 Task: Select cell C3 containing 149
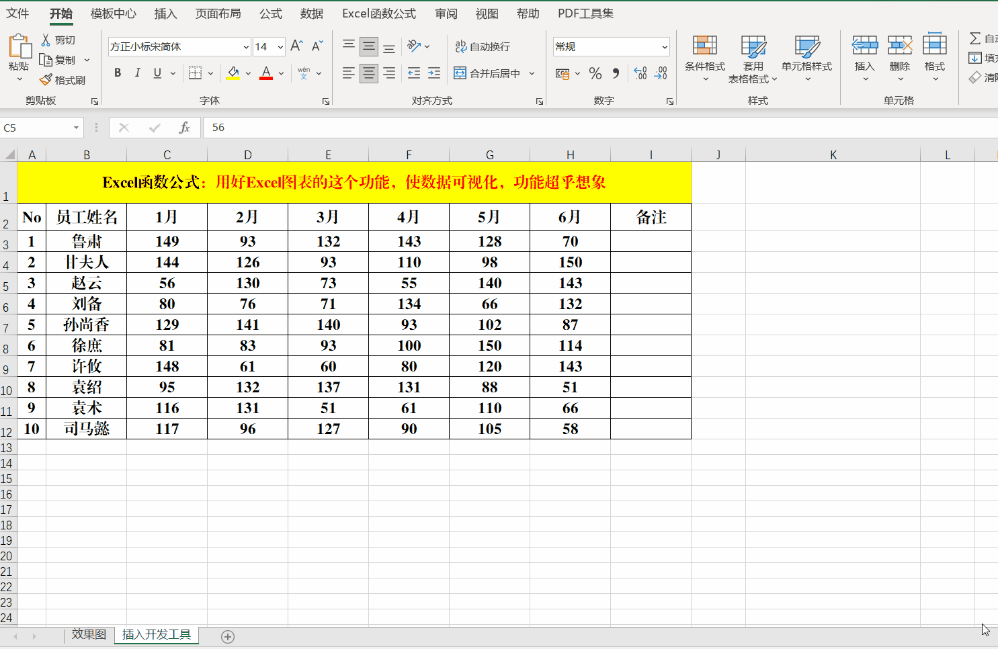click(167, 241)
